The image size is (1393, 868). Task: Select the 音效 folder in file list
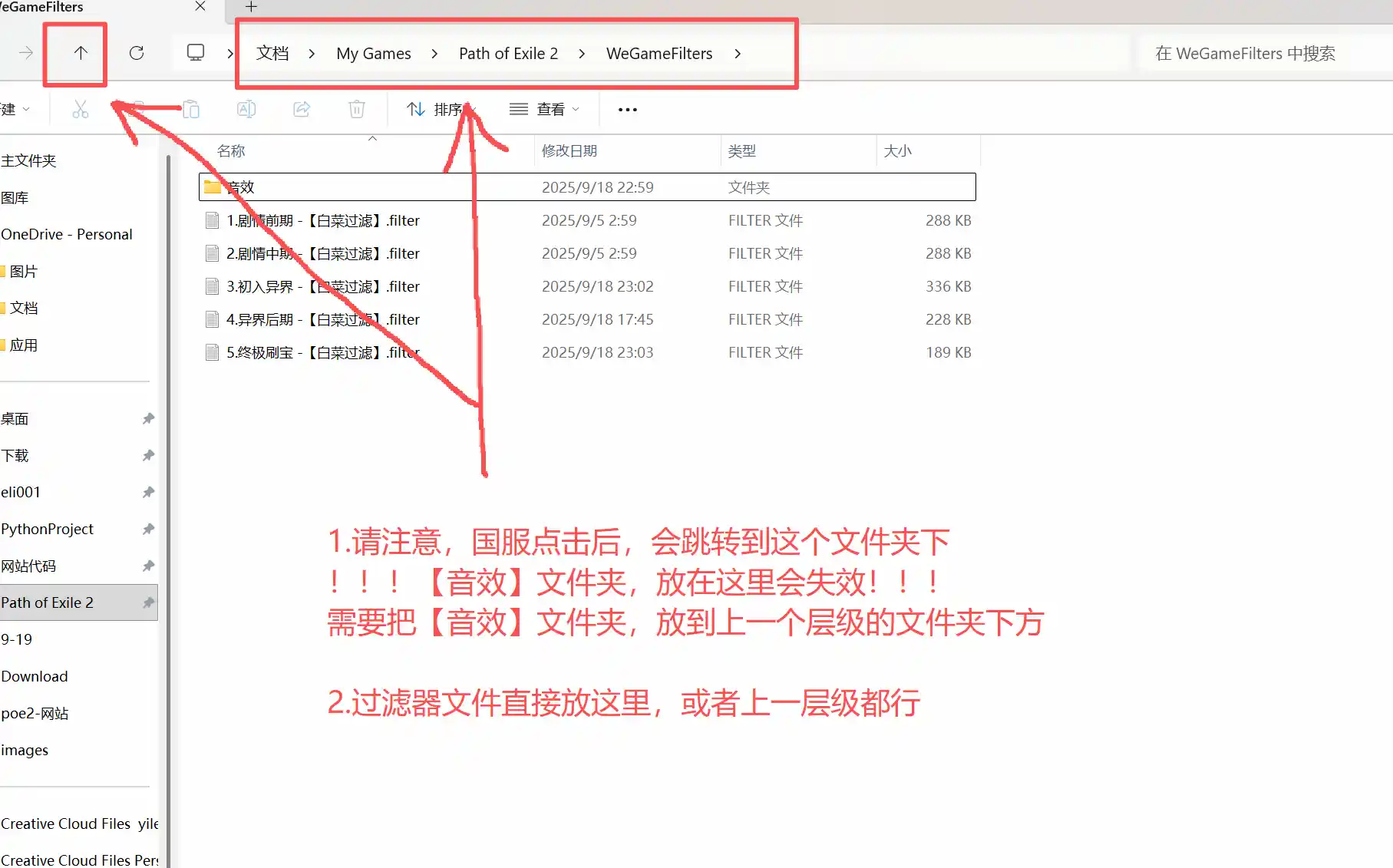(x=241, y=187)
